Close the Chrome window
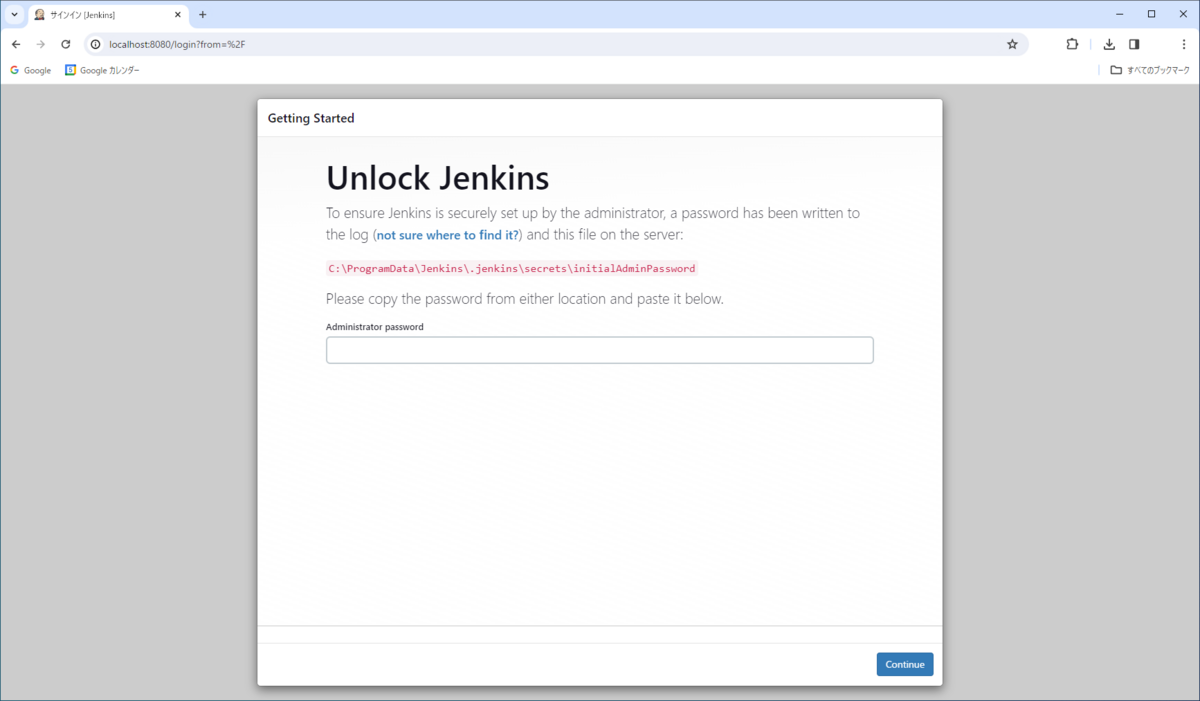The width and height of the screenshot is (1200, 701). (x=1184, y=14)
